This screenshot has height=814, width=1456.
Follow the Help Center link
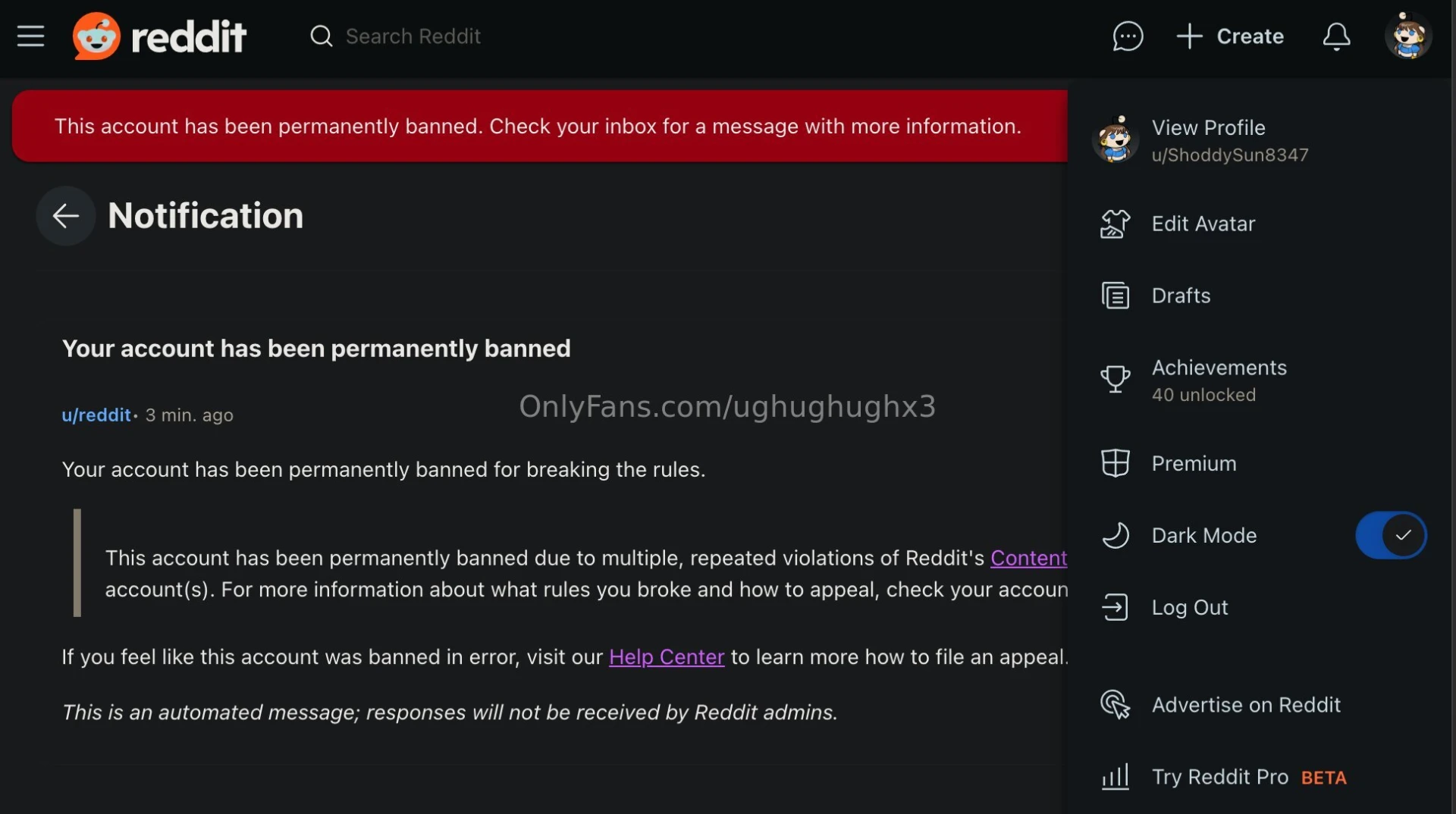point(667,657)
